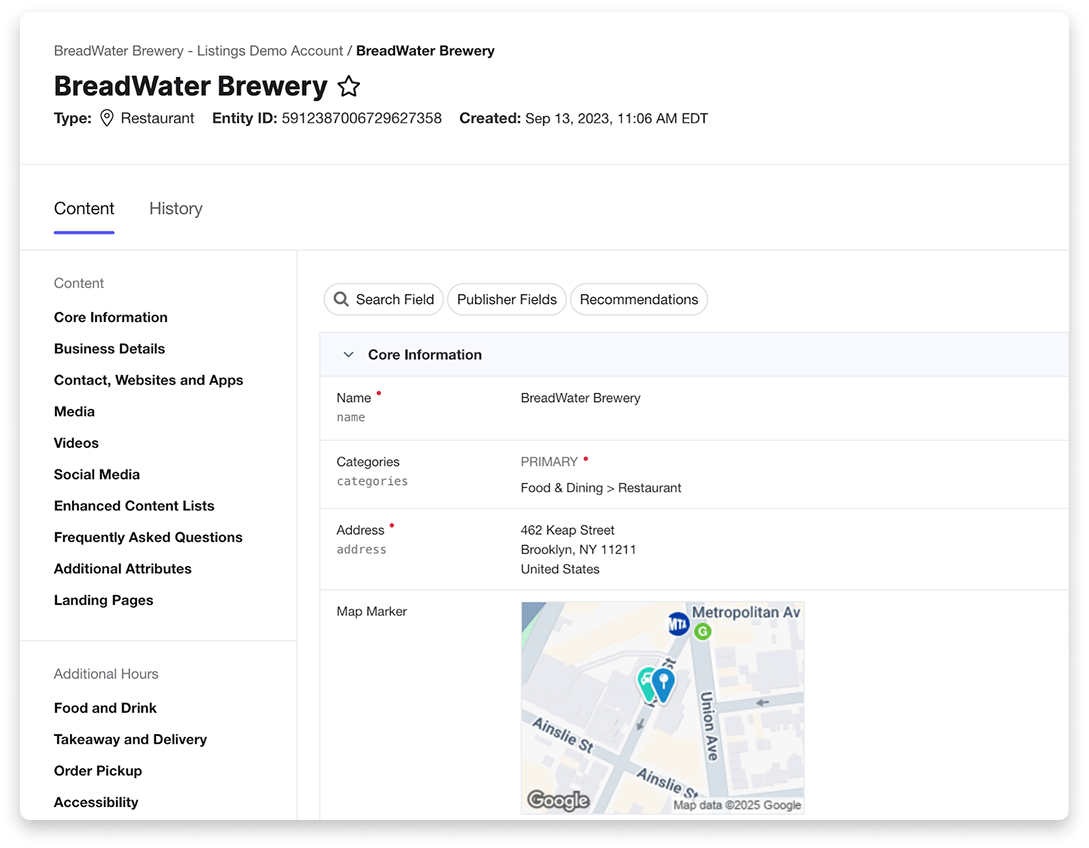The width and height of the screenshot is (1089, 848).
Task: Open Contact, Websites and Apps section
Action: point(149,380)
